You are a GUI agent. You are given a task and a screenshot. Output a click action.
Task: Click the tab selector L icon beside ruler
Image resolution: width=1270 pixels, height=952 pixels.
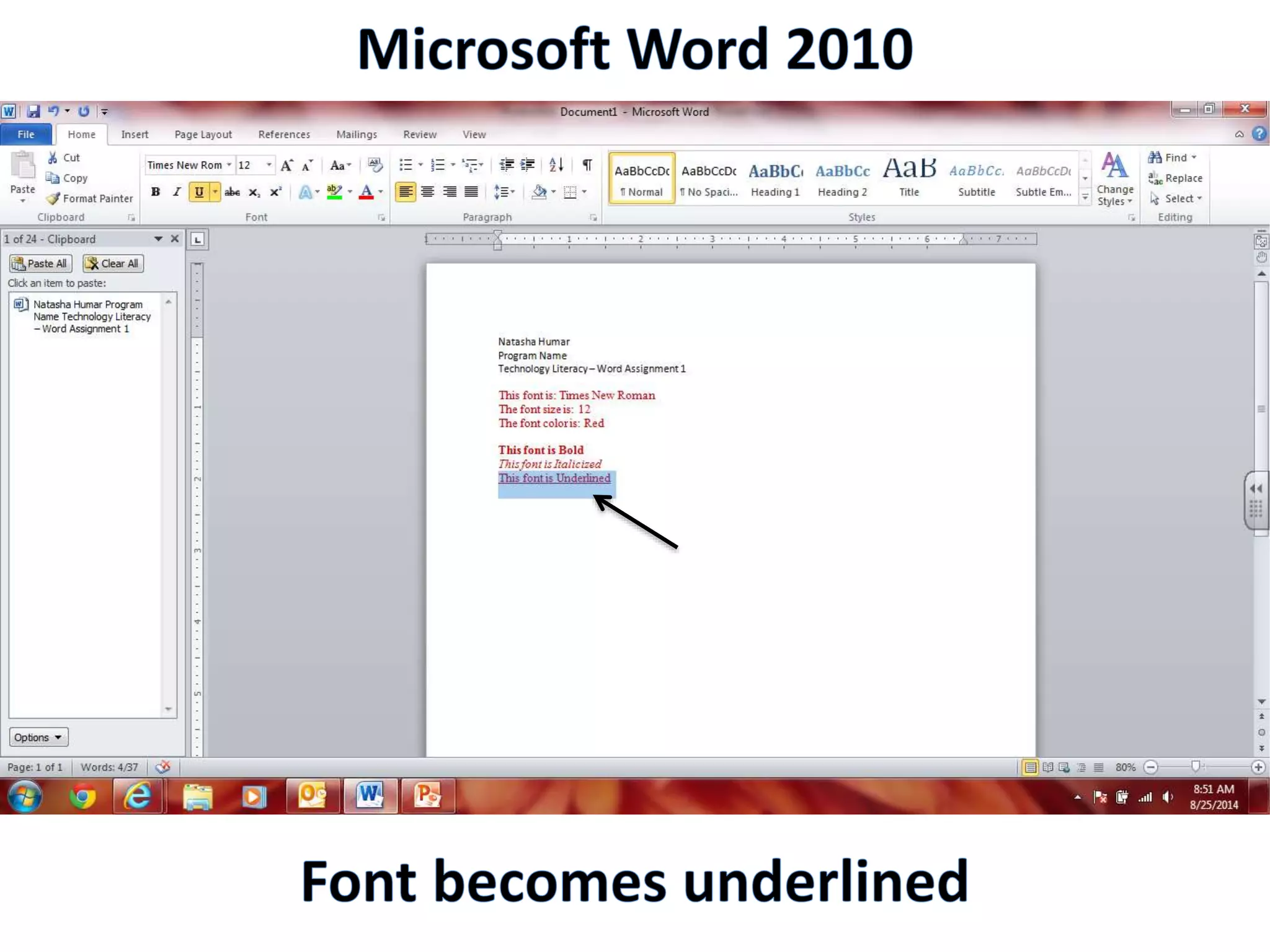(197, 239)
